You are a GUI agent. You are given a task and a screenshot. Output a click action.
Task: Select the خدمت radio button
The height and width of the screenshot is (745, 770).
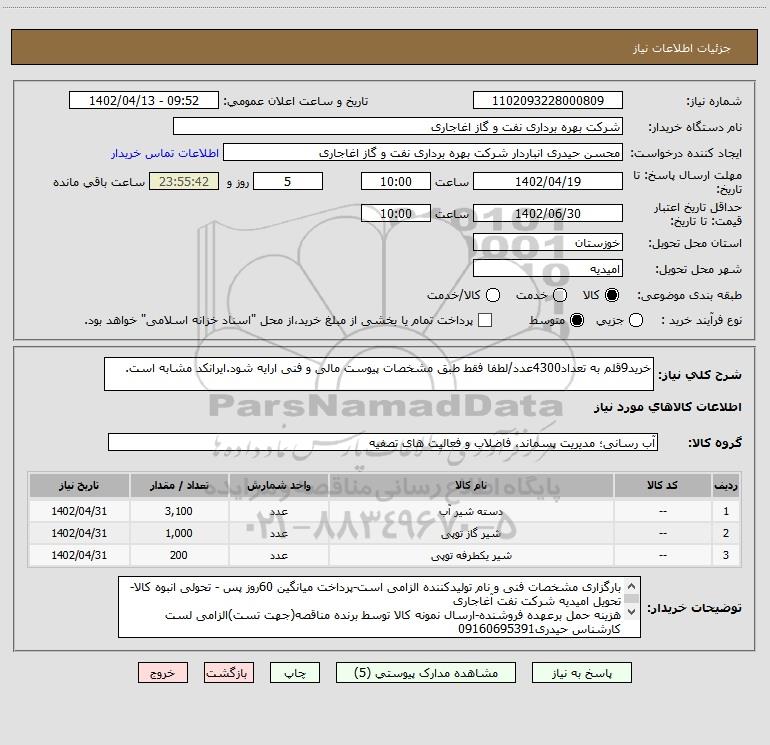pyautogui.click(x=560, y=295)
